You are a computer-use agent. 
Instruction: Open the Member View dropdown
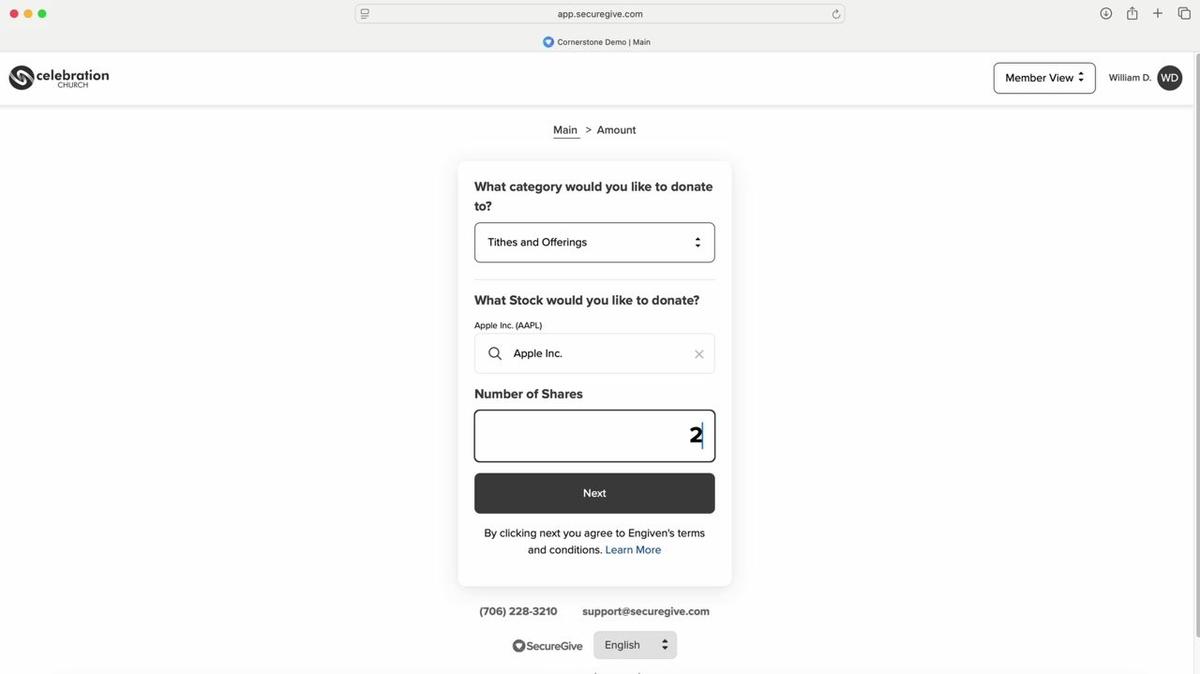(x=1044, y=78)
